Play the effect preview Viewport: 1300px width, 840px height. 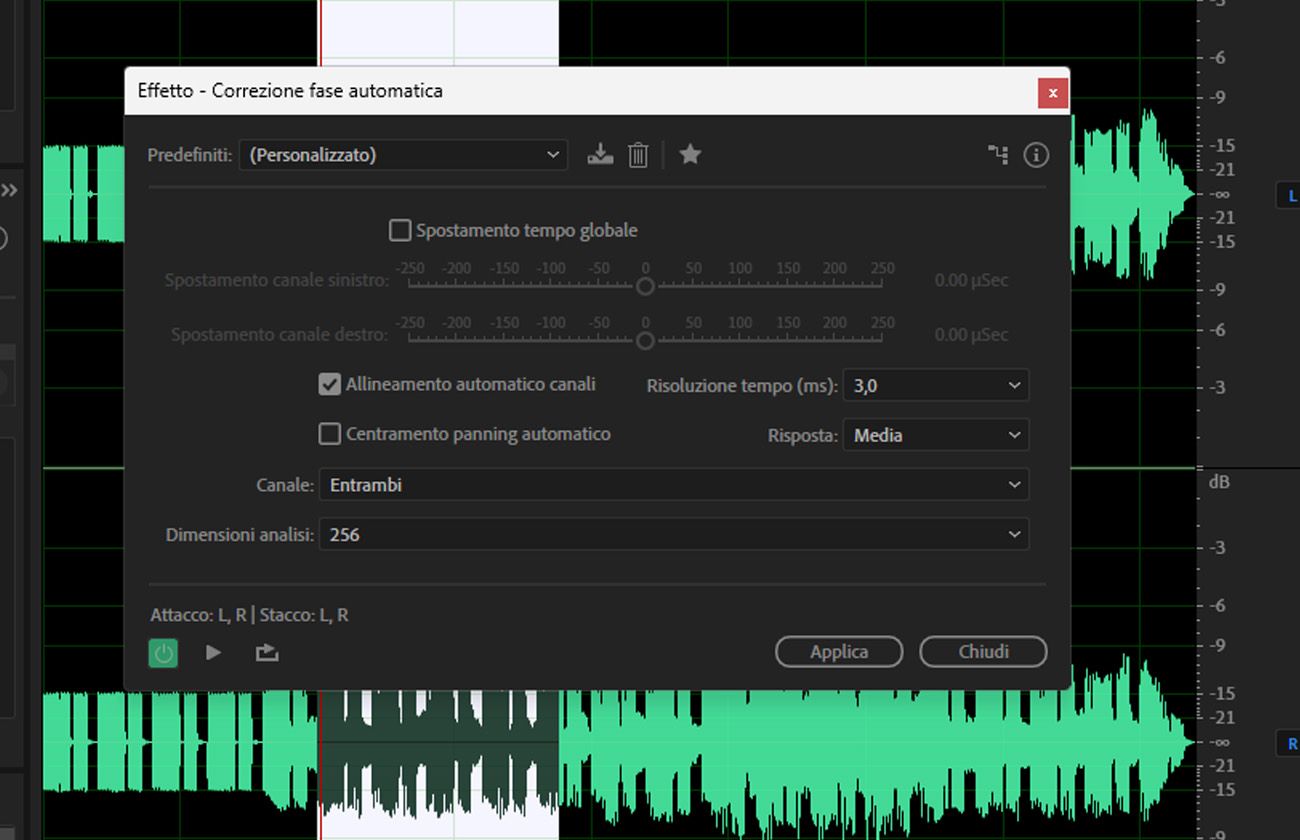(x=213, y=652)
